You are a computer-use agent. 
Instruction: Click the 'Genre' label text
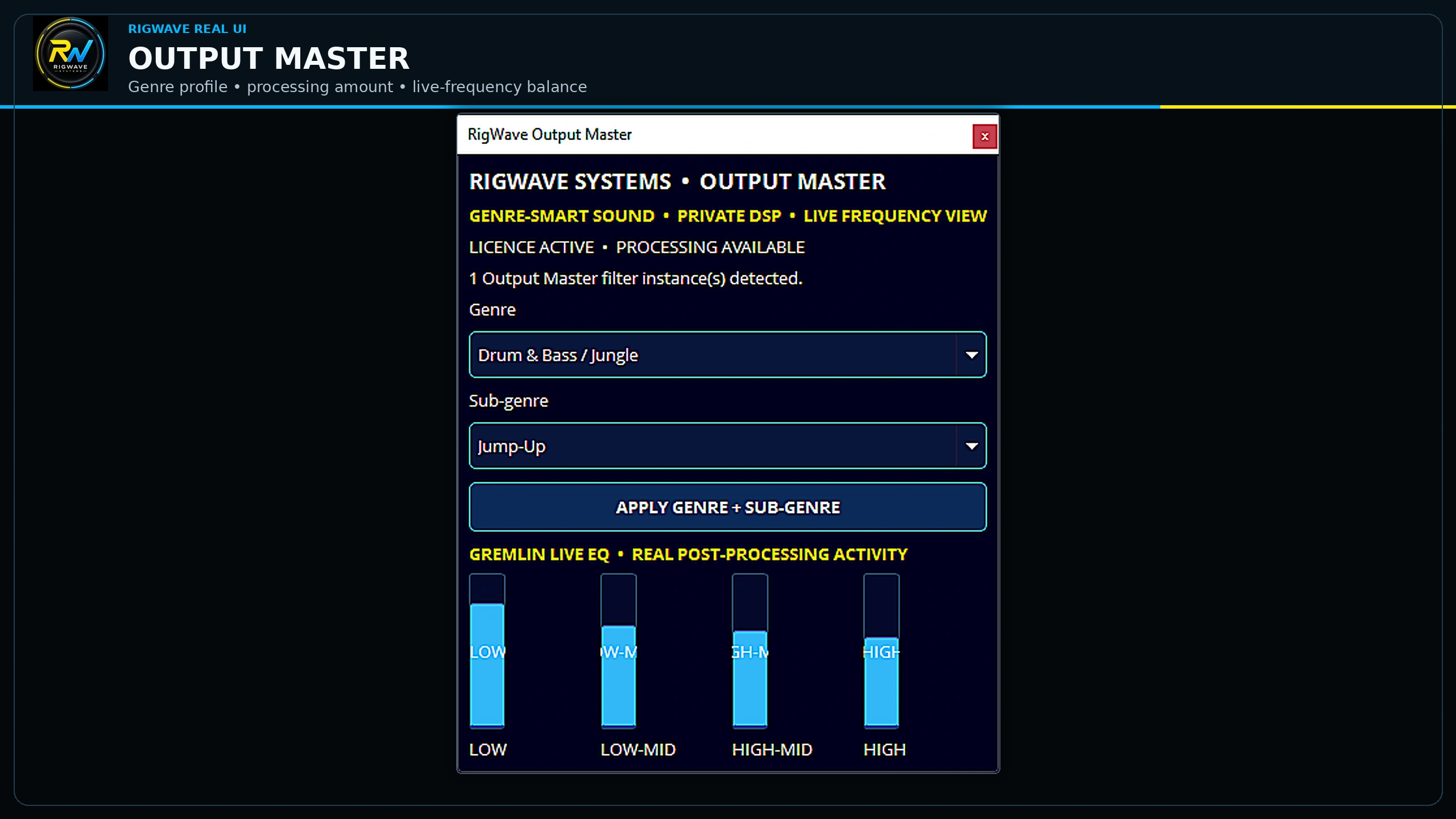tap(492, 310)
